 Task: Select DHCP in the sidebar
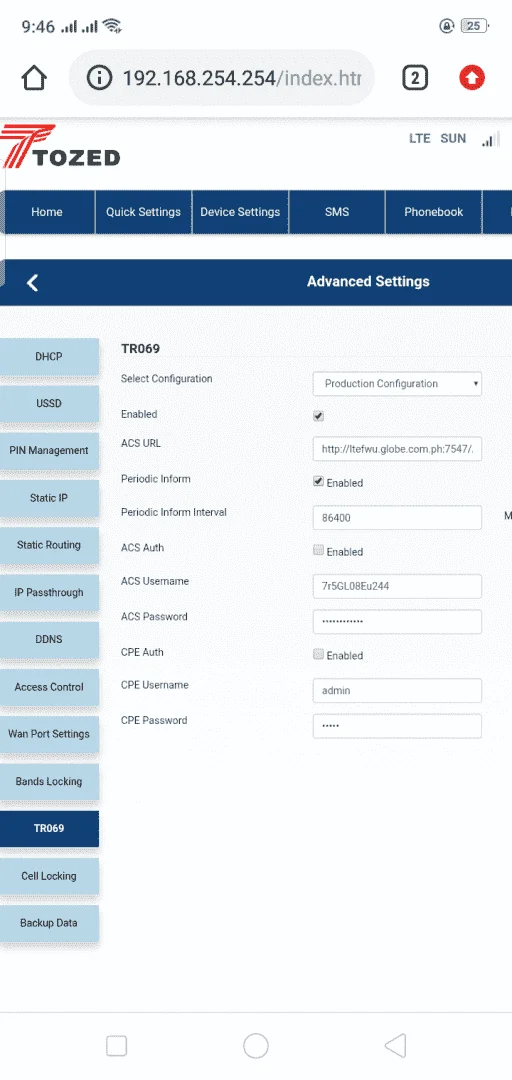coord(49,357)
